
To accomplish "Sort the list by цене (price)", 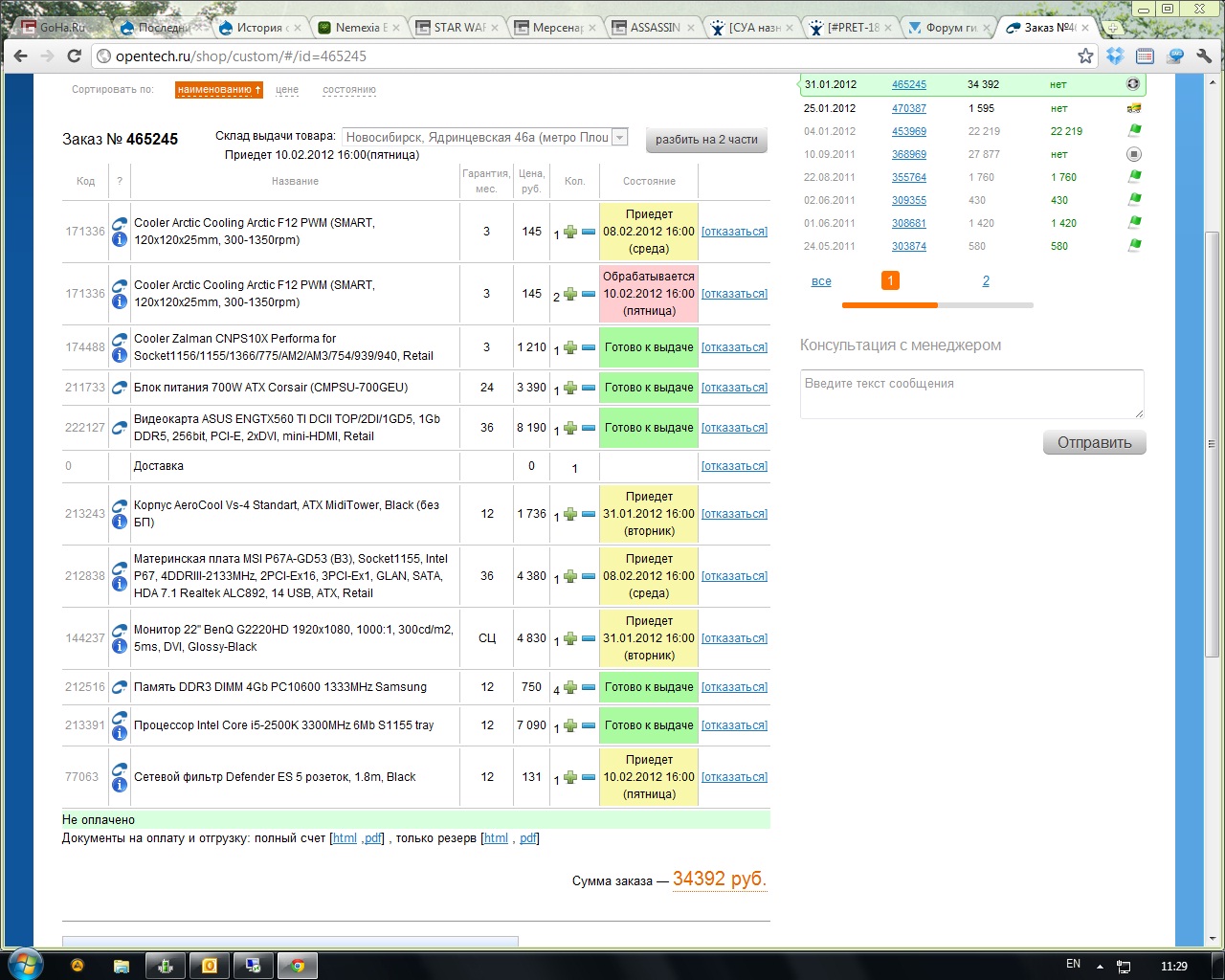I will [x=287, y=90].
